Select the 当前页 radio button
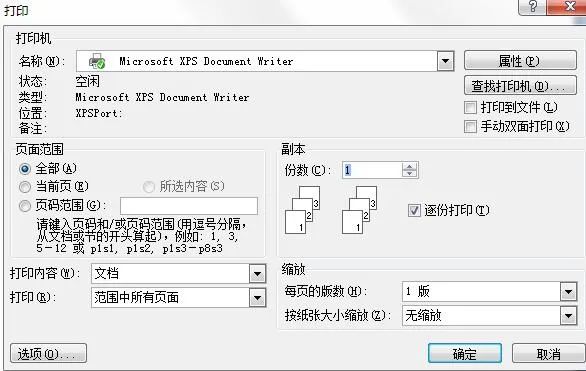This screenshot has width=586, height=371. click(x=25, y=187)
